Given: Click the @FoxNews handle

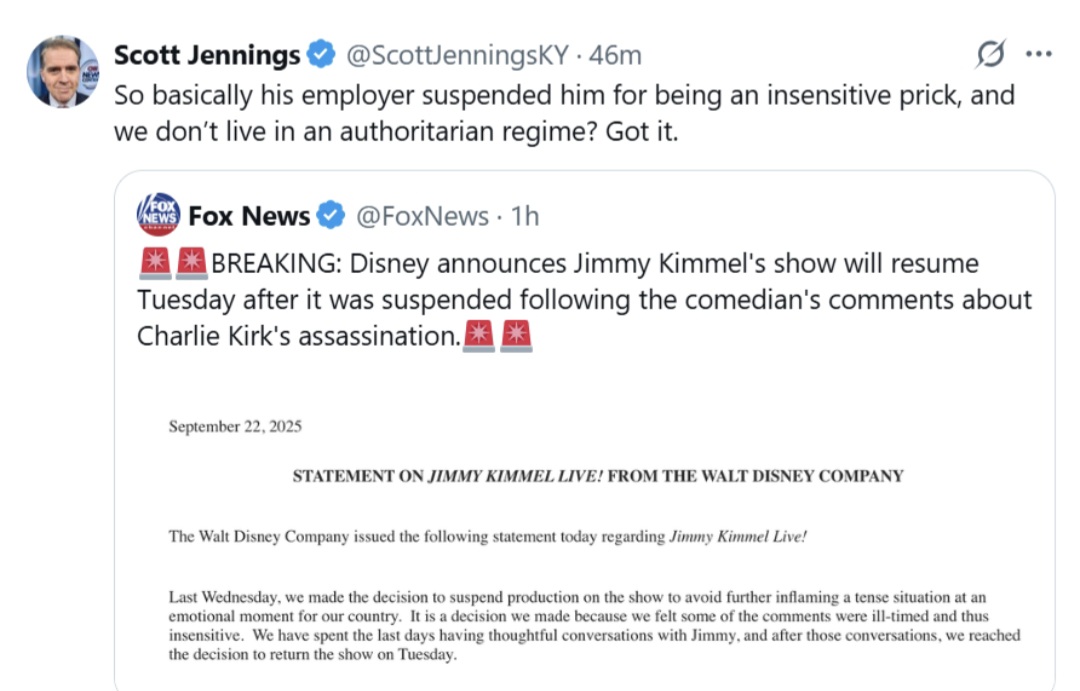Looking at the screenshot, I should point(423,215).
